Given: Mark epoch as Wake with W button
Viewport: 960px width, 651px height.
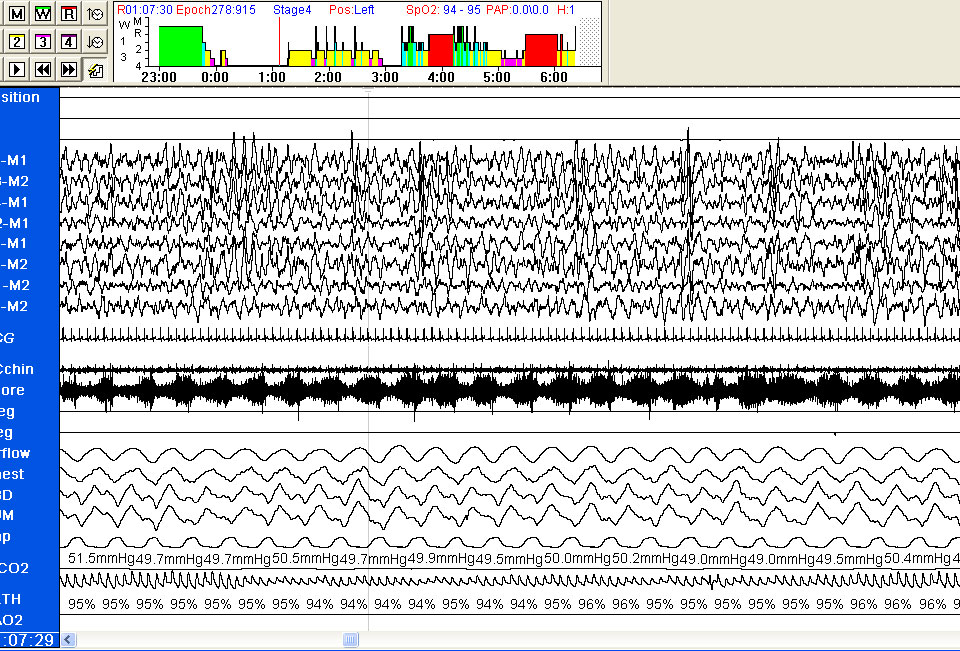Looking at the screenshot, I should 43,14.
